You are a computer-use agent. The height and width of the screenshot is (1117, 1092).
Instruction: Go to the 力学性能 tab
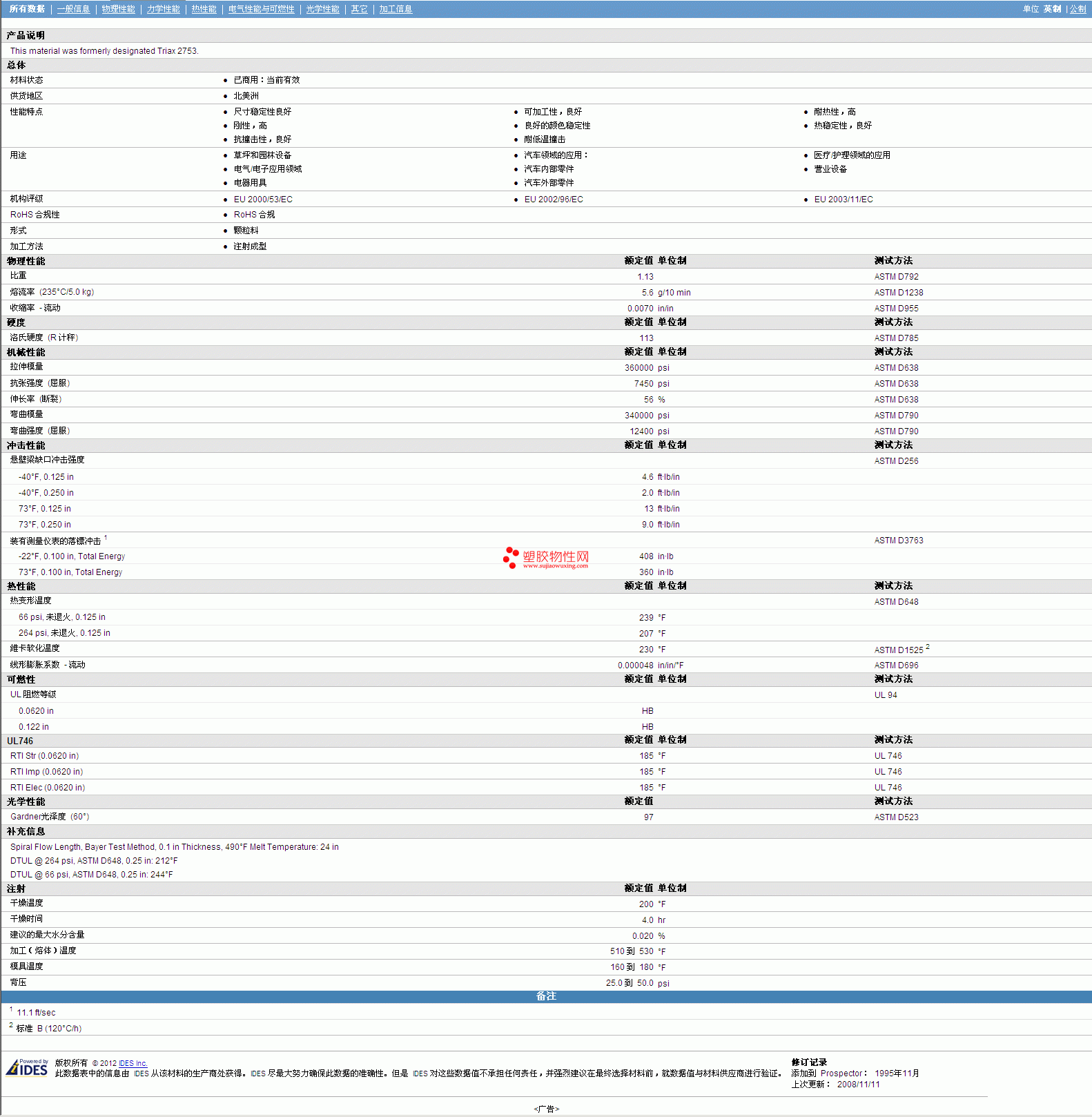point(163,9)
